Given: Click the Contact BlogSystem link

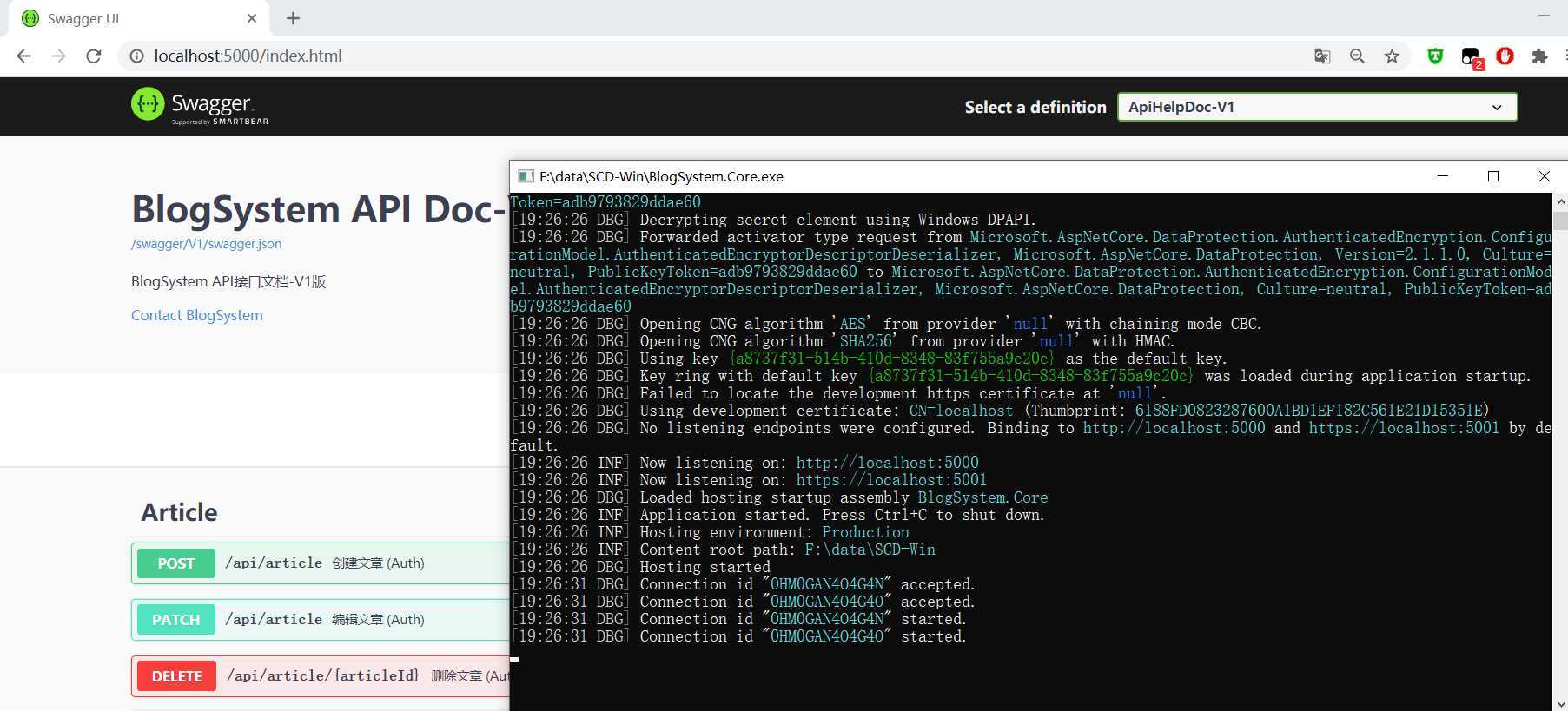Looking at the screenshot, I should pos(197,315).
